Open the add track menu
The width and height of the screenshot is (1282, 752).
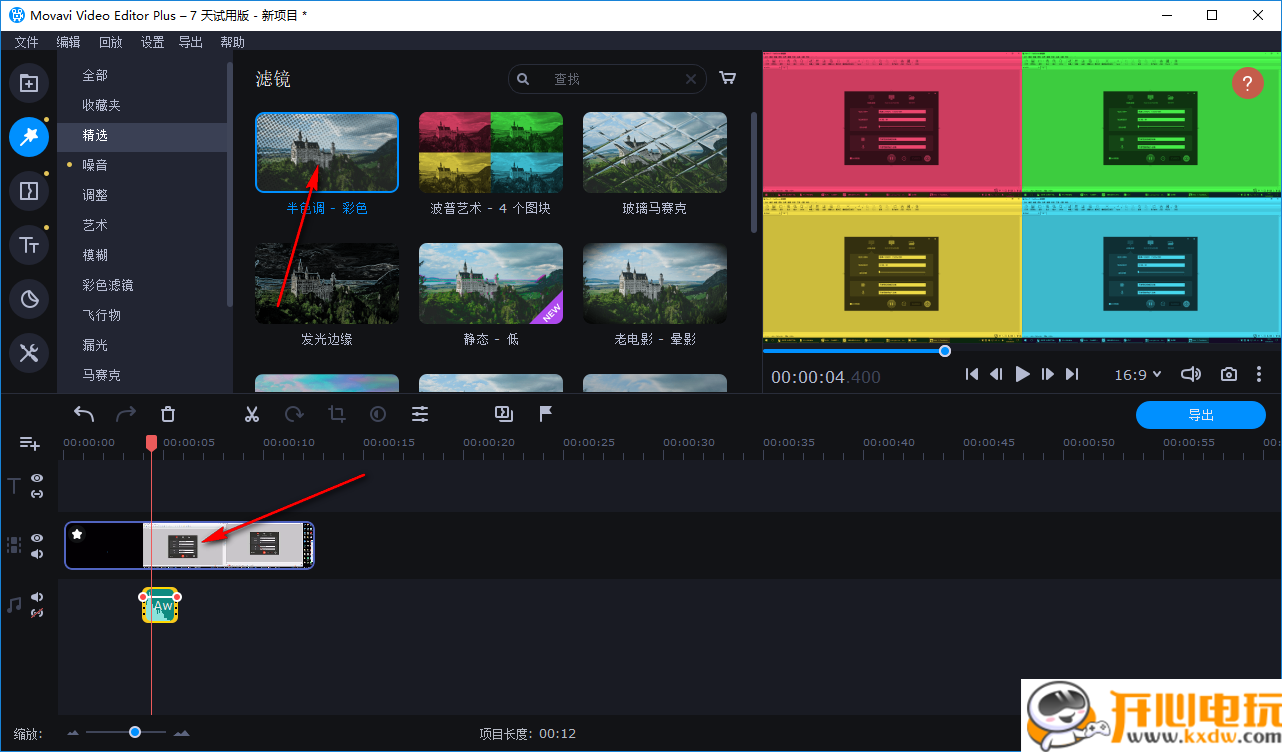[29, 443]
